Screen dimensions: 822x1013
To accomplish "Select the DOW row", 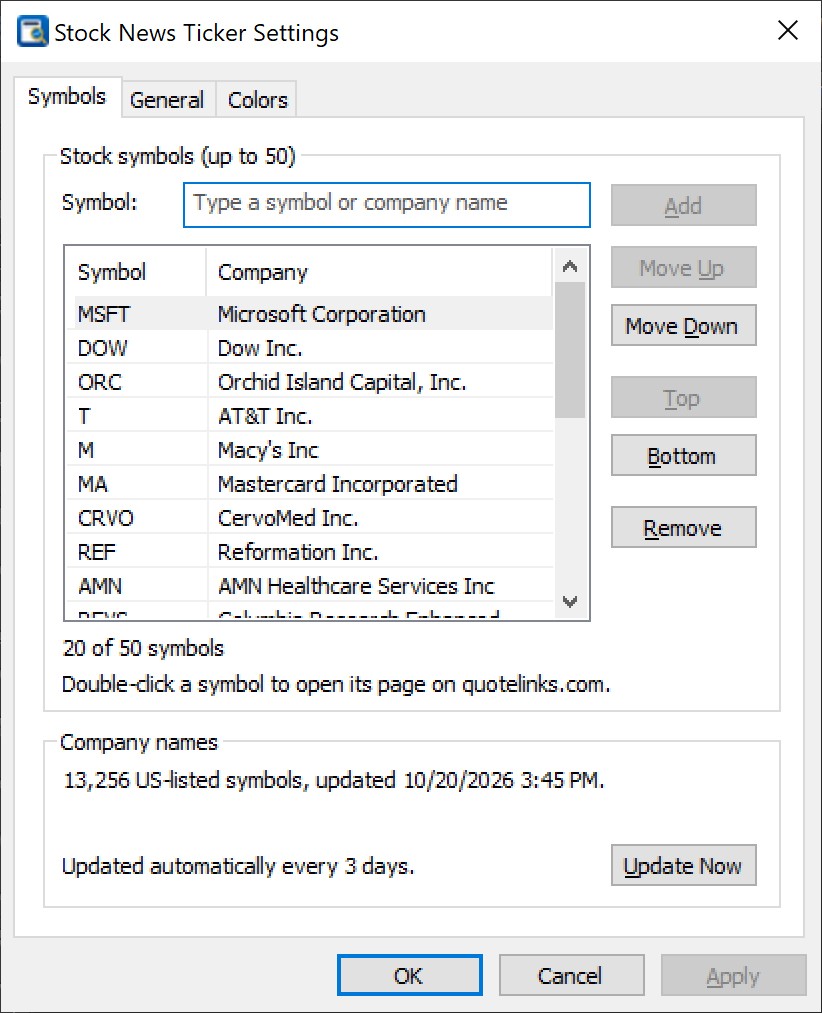I will pyautogui.click(x=310, y=348).
